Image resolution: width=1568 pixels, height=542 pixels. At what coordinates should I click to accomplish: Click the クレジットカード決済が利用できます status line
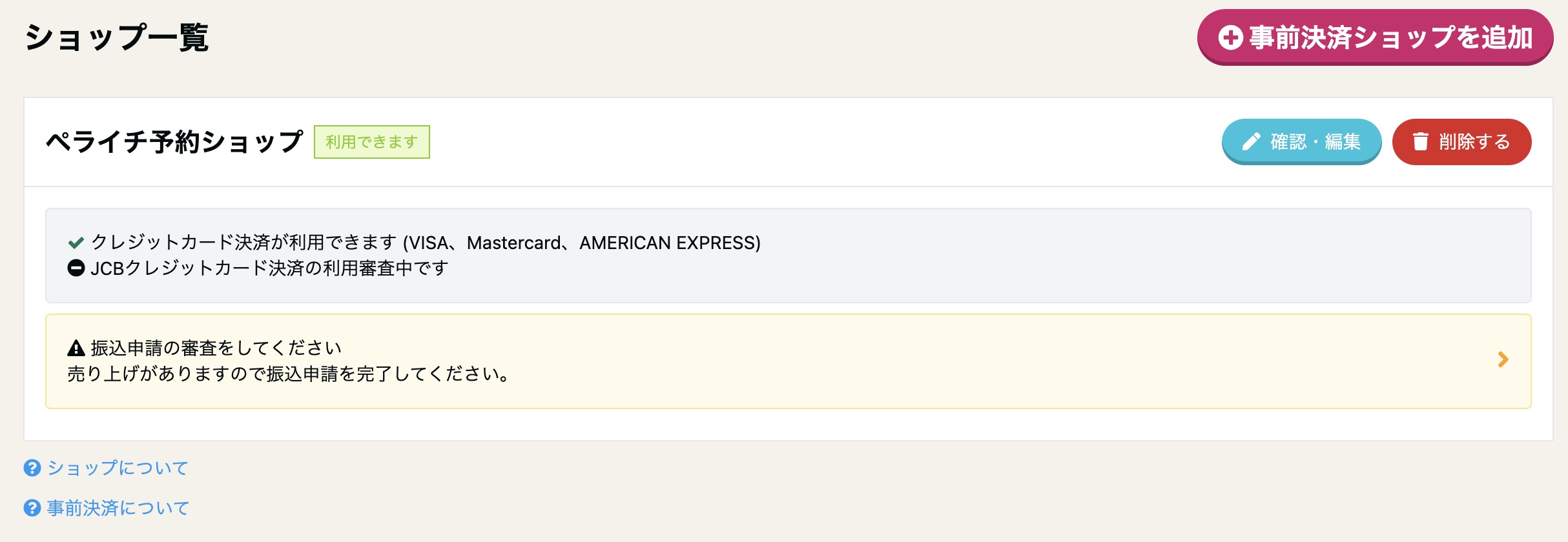click(414, 243)
